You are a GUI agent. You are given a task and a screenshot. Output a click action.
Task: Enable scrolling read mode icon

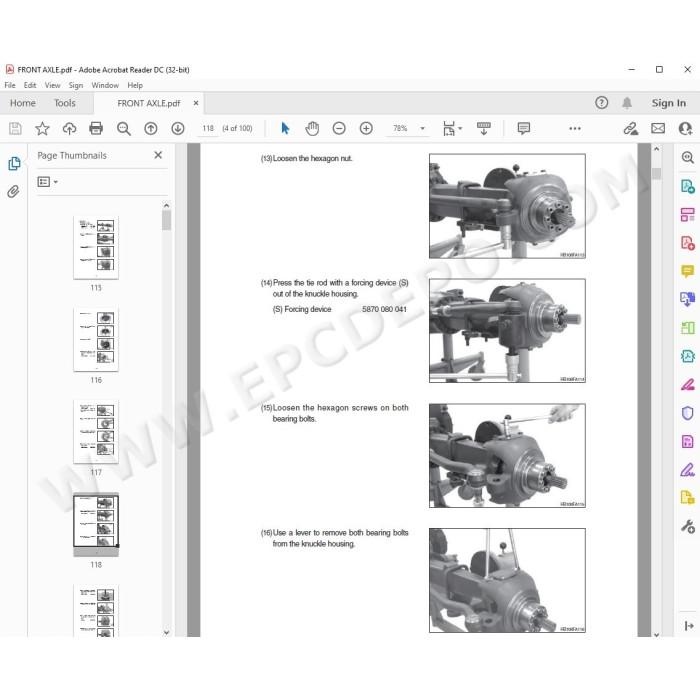[483, 129]
